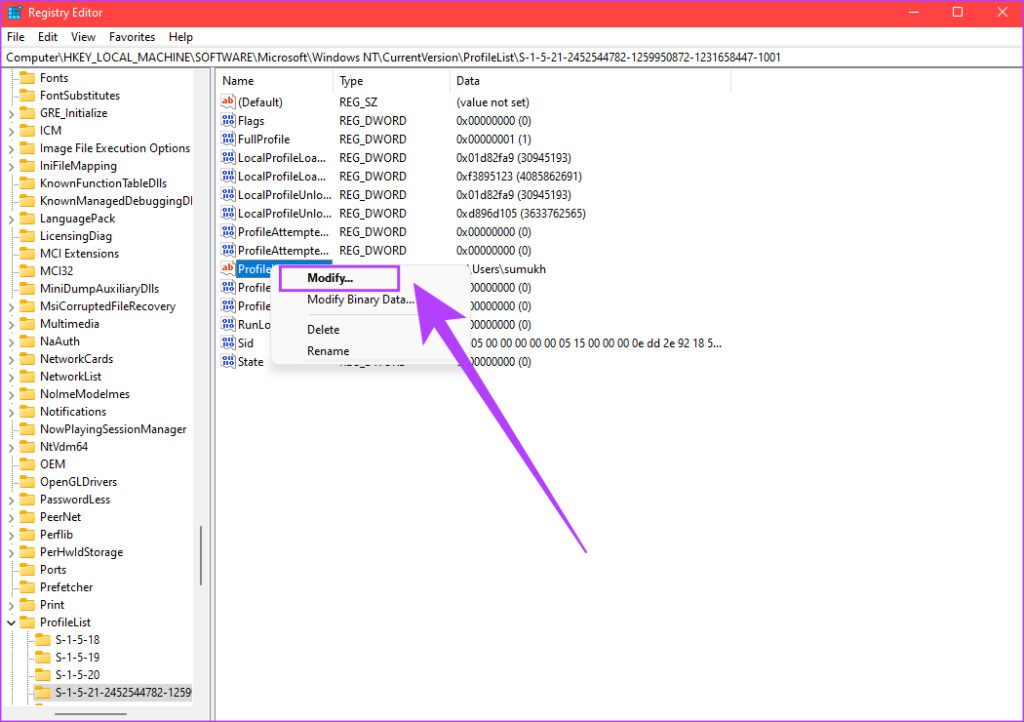Click the (Default) string value icon
Image resolution: width=1024 pixels, height=722 pixels.
click(227, 102)
